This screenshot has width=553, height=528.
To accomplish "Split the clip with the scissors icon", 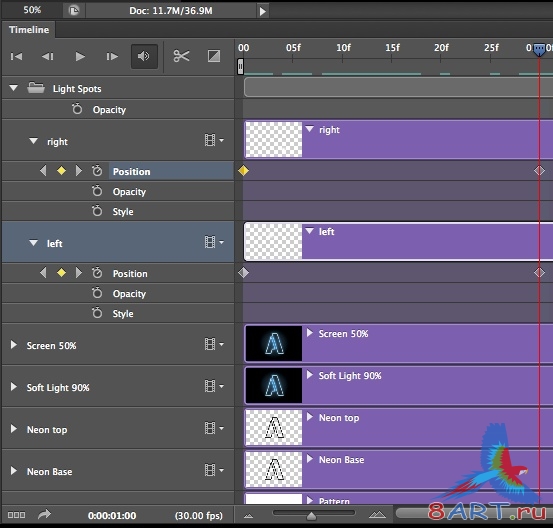I will pos(181,56).
